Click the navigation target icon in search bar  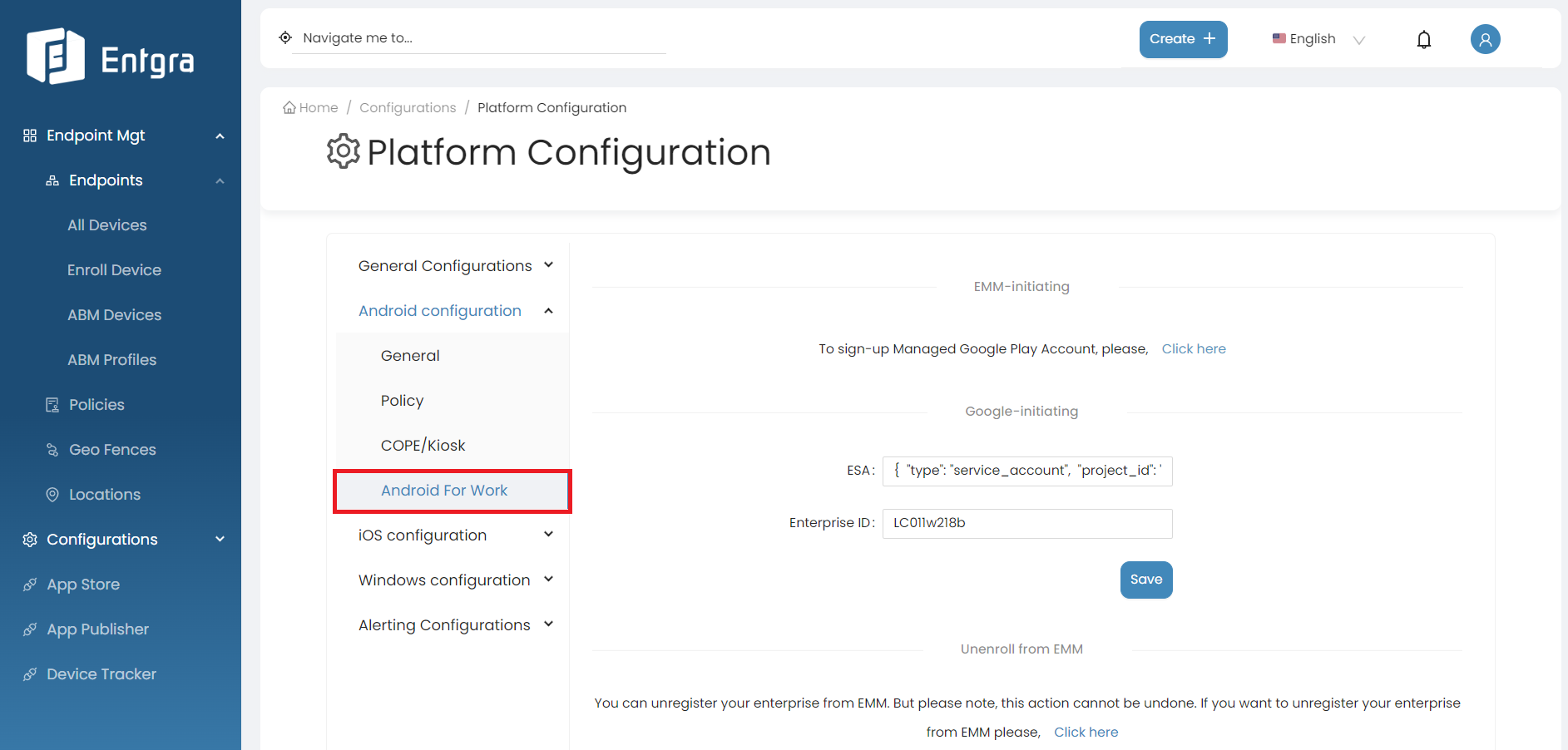pyautogui.click(x=285, y=37)
